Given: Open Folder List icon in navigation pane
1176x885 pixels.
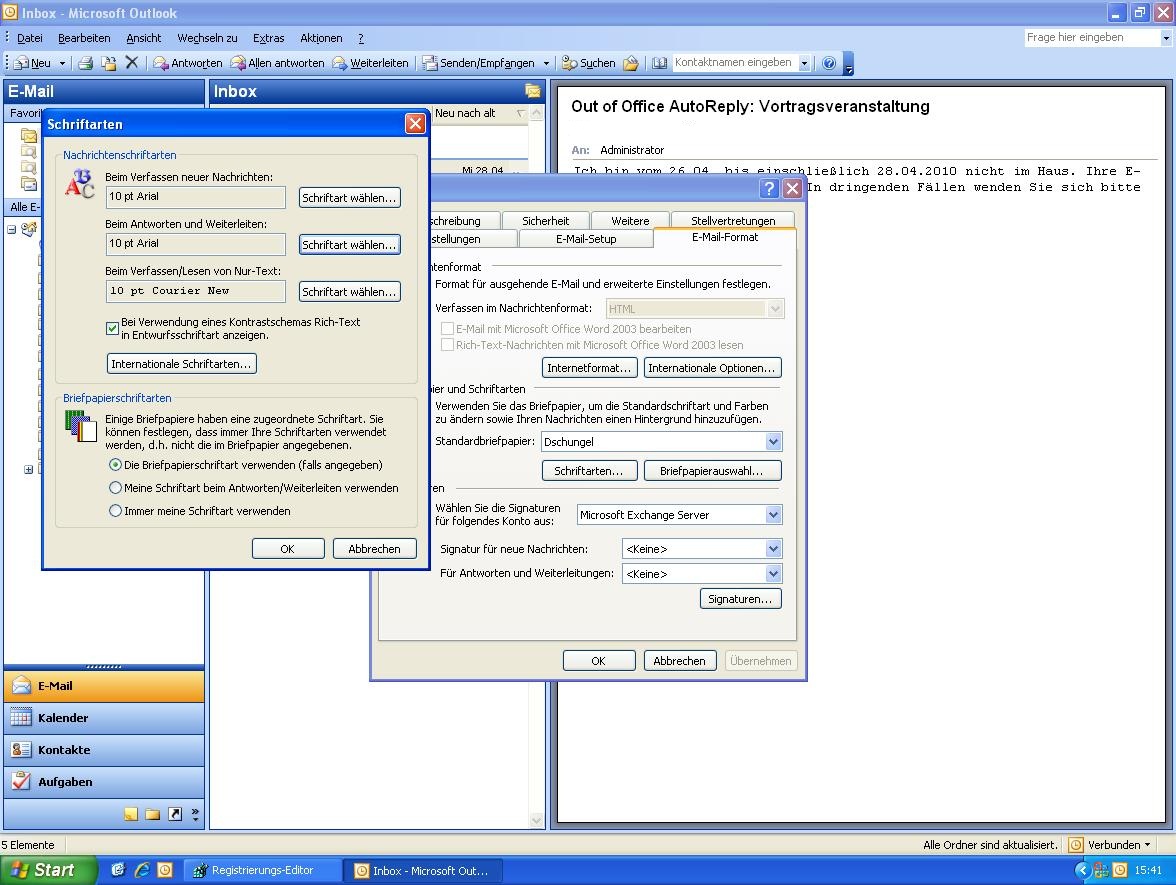Looking at the screenshot, I should [153, 814].
